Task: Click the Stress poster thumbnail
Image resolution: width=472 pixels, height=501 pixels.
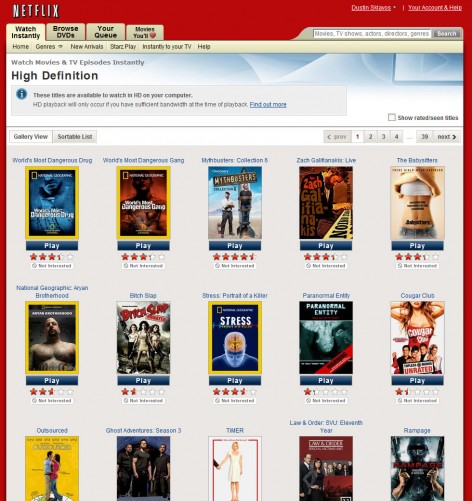Action: point(235,338)
